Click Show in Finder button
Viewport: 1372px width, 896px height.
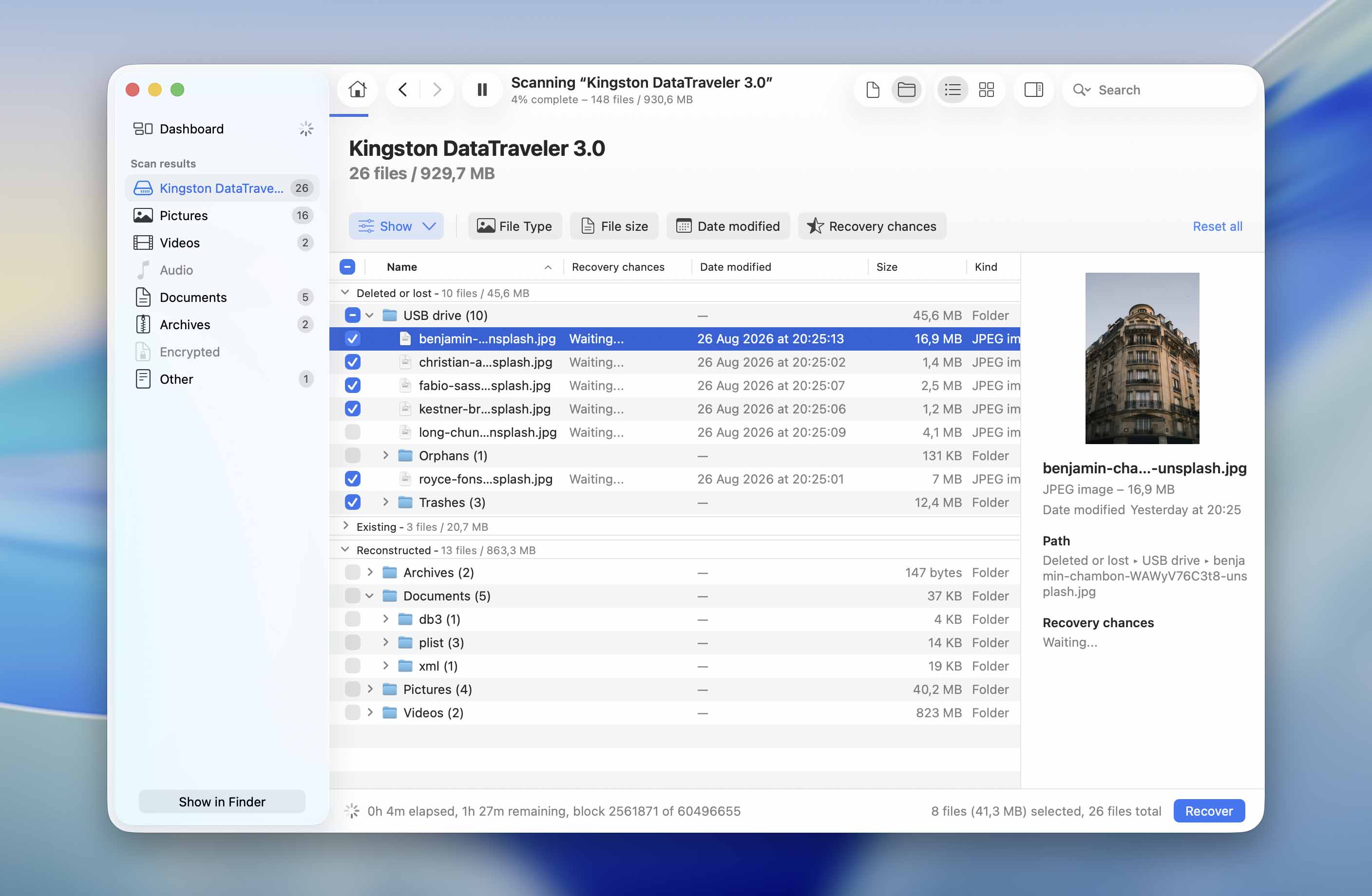[222, 802]
